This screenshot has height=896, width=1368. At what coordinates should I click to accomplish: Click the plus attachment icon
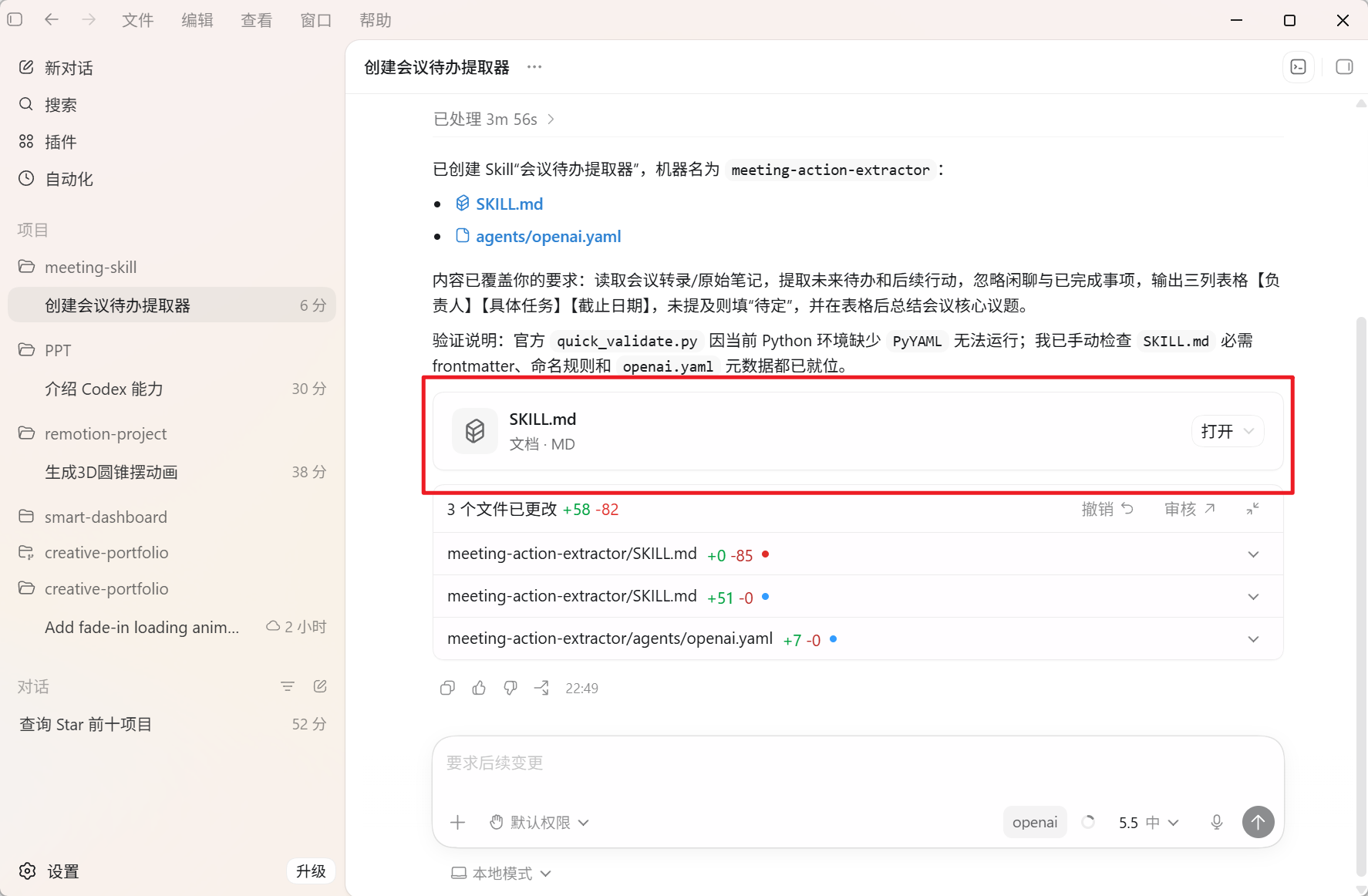click(x=458, y=823)
